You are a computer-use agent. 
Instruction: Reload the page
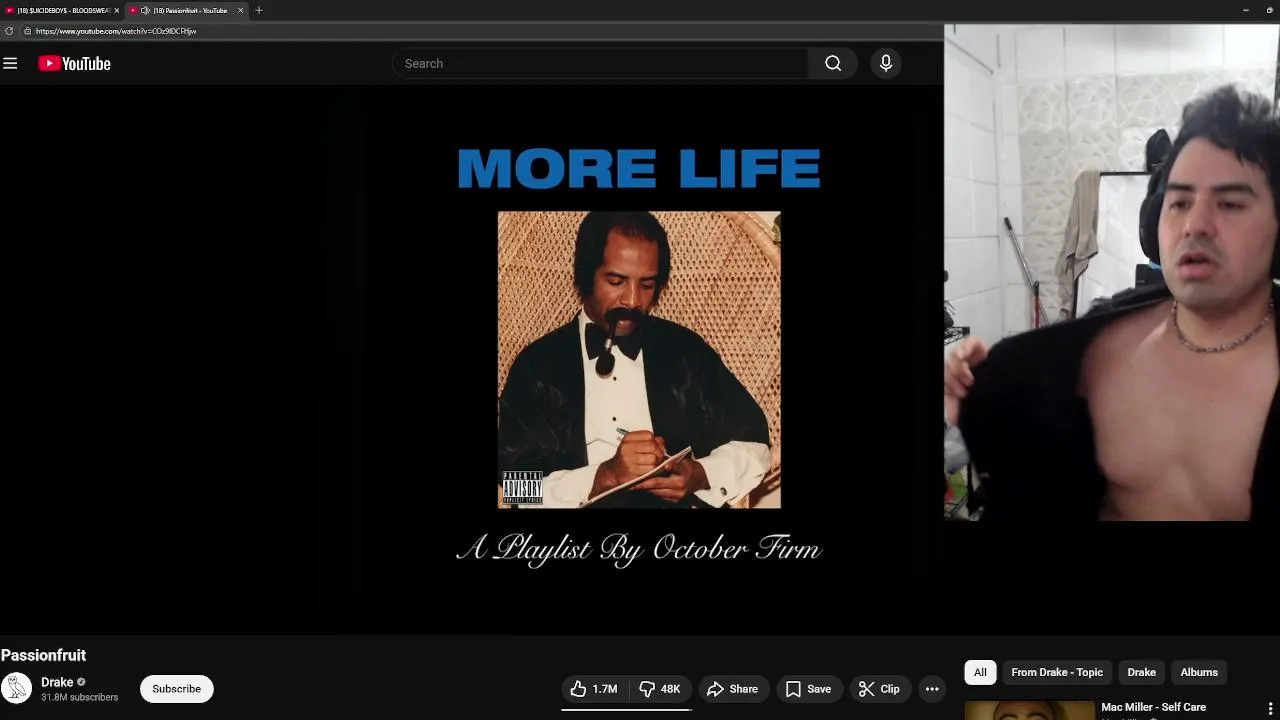[x=9, y=31]
